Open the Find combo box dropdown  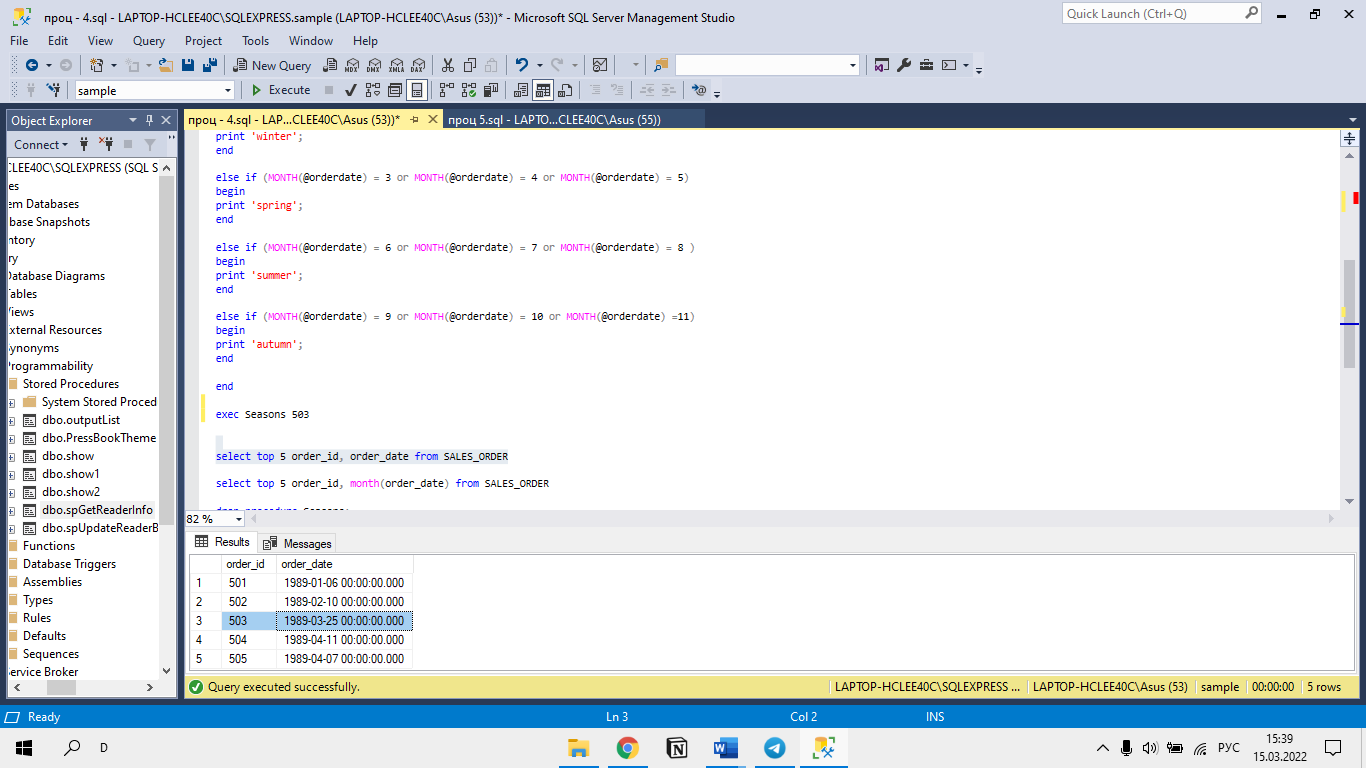(852, 65)
